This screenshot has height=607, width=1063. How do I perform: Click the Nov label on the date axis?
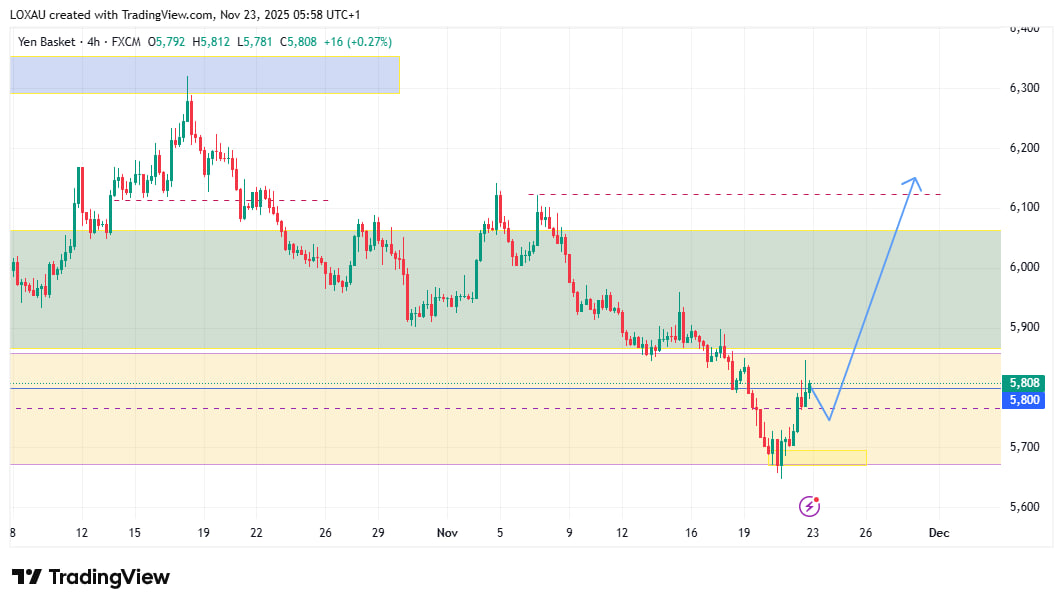[x=448, y=533]
